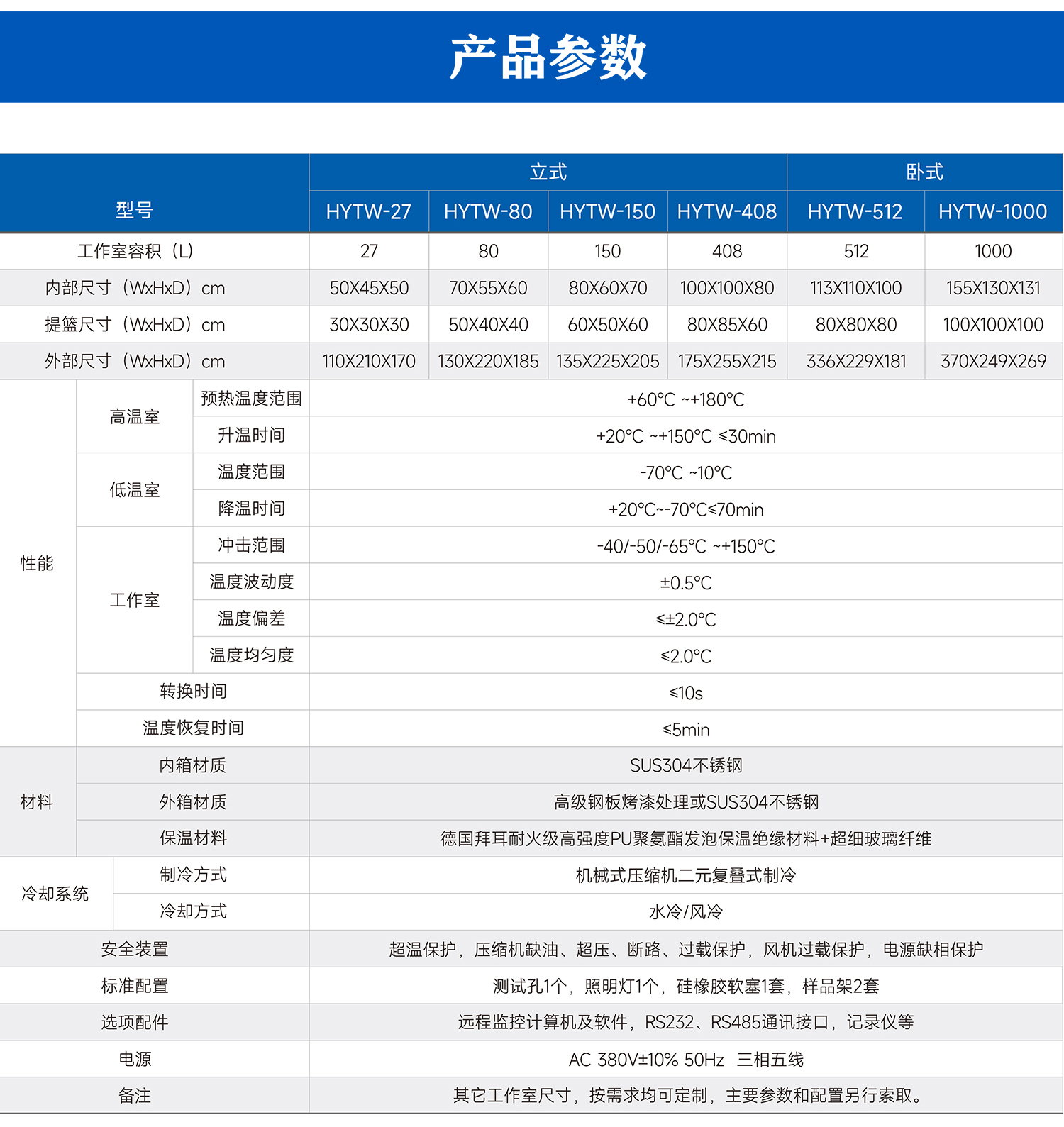Select the value -40/-50/-65℃ ~+150℃

(686, 547)
